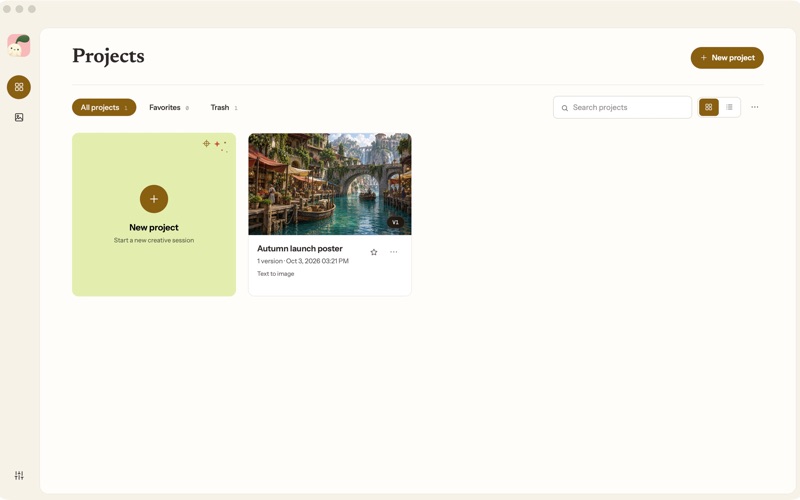Image resolution: width=800 pixels, height=500 pixels.
Task: Click the window close button
Action: [7, 9]
